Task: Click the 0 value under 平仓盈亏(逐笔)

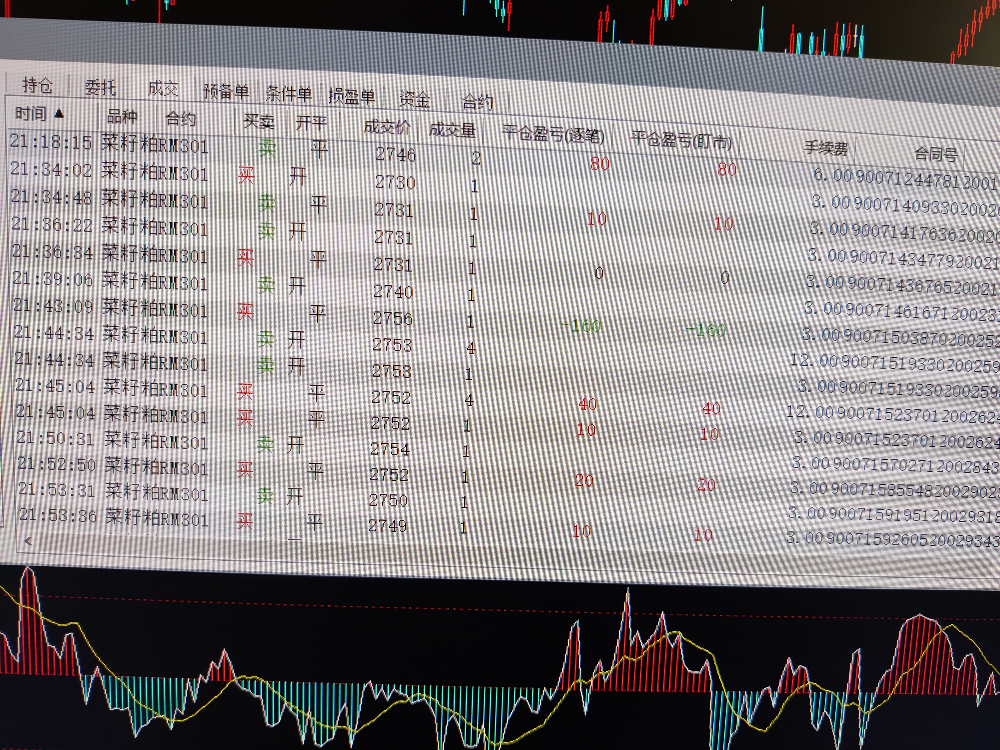Action: [x=598, y=273]
